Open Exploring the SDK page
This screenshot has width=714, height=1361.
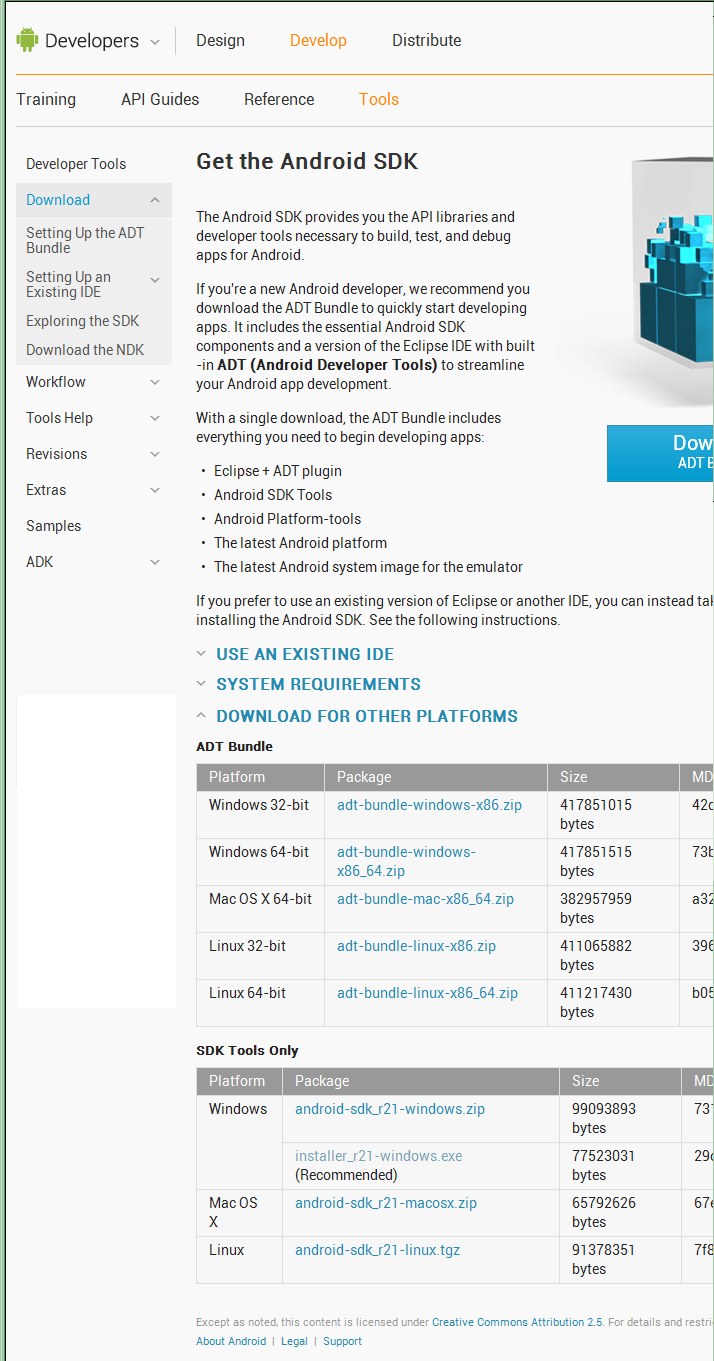pos(83,321)
